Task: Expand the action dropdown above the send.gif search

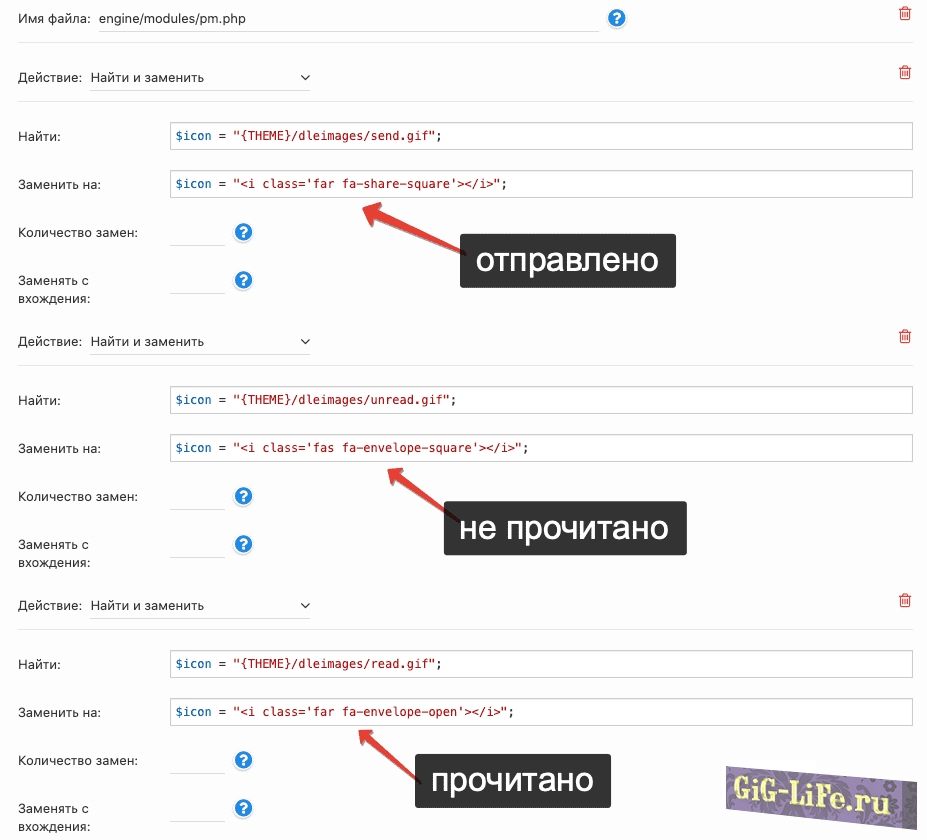Action: (x=200, y=78)
